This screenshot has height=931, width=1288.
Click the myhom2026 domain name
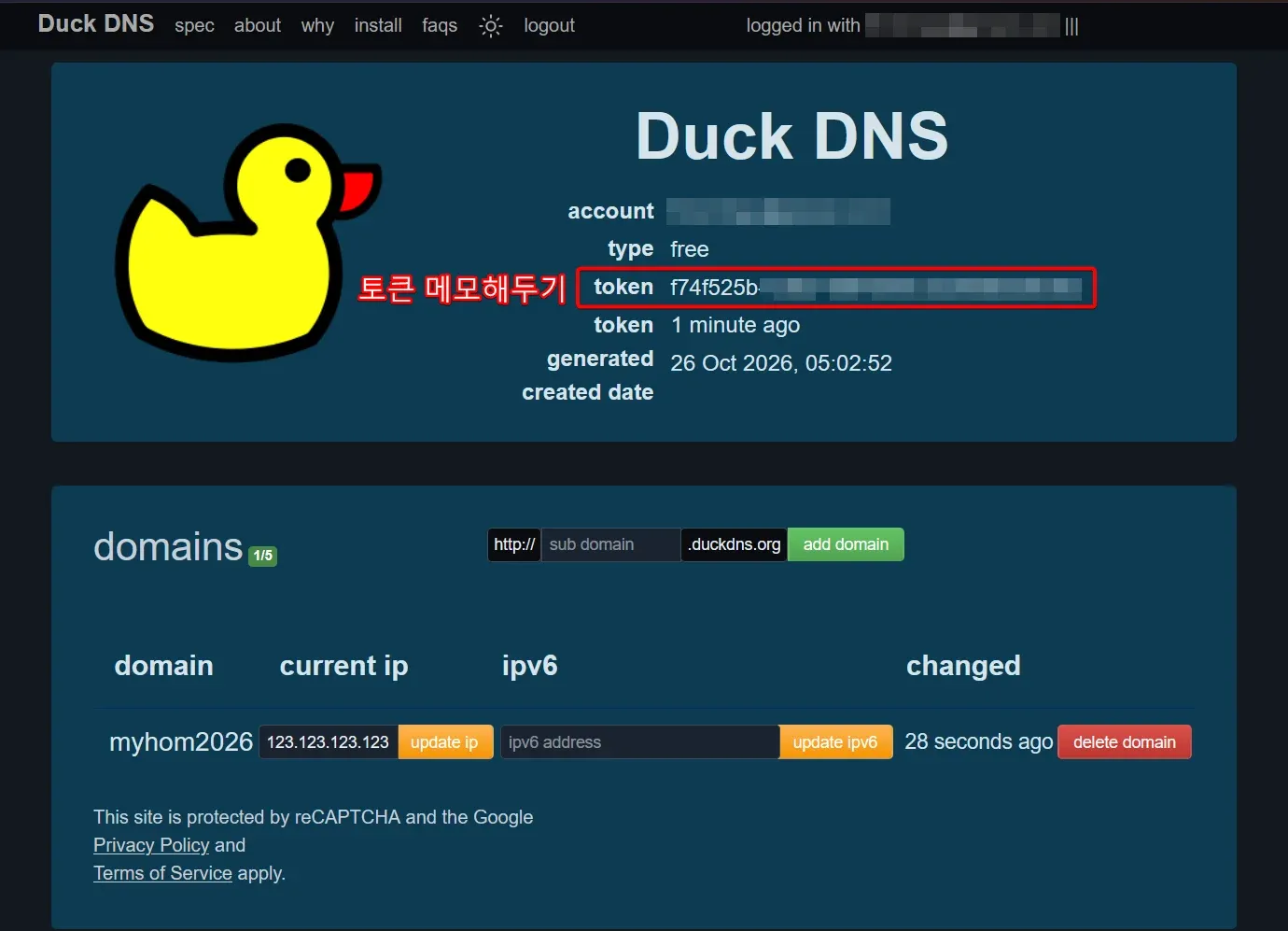(x=181, y=741)
